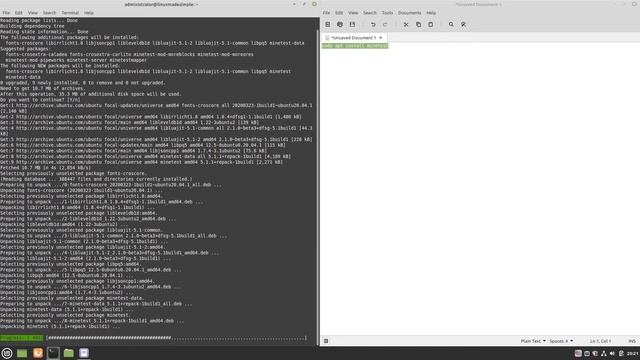Click the 'Do you want to continue? [Y/n]' line
This screenshot has height=360, width=640.
40,100
